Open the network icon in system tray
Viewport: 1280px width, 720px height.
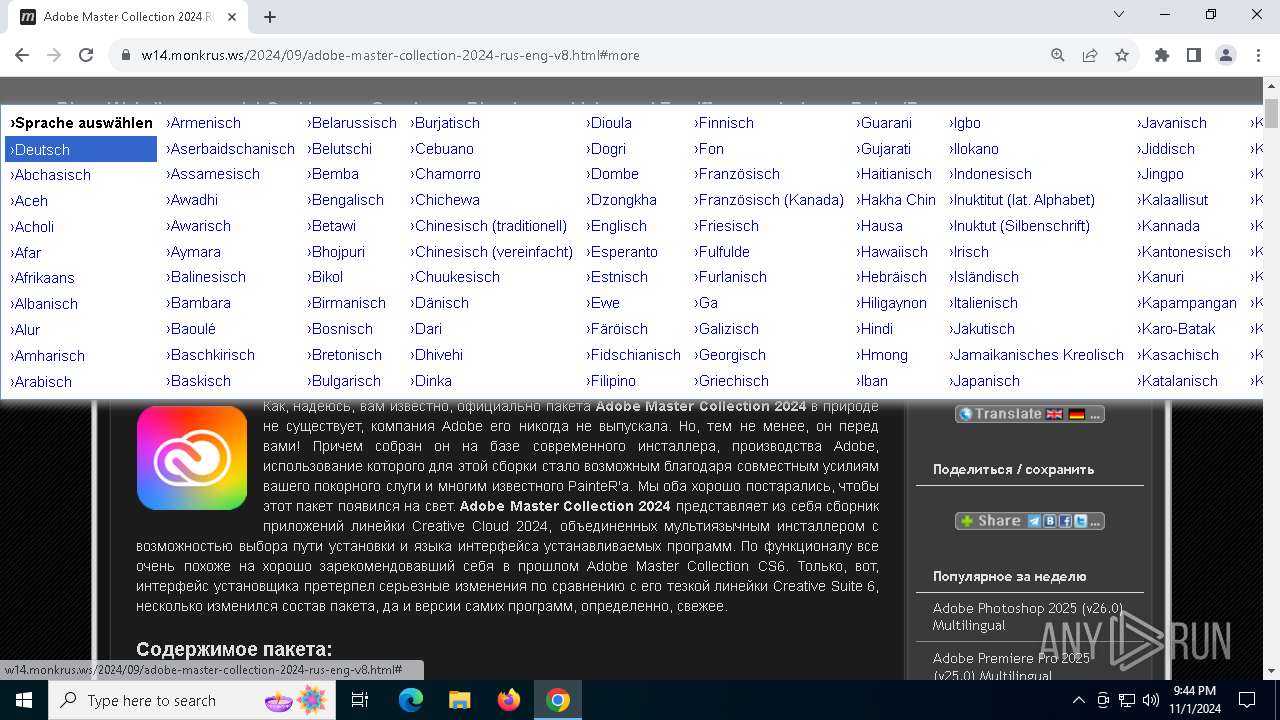[x=1127, y=700]
